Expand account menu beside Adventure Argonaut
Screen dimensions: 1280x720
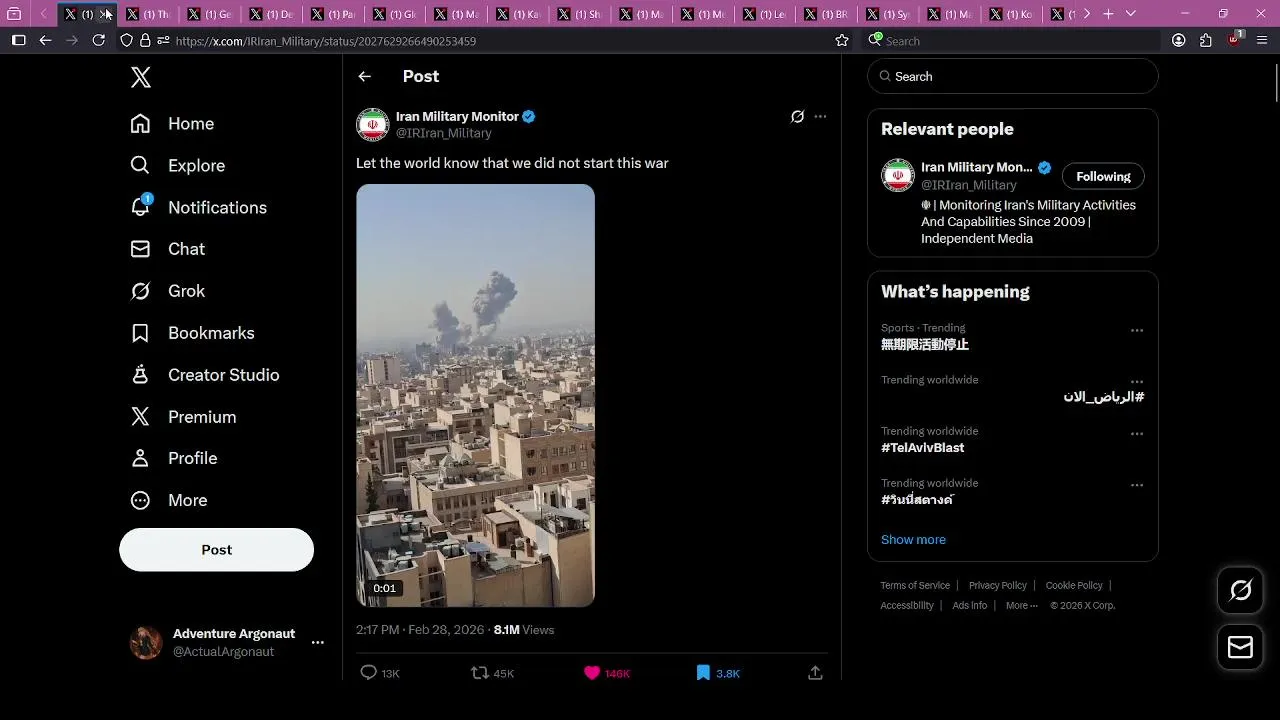317,642
